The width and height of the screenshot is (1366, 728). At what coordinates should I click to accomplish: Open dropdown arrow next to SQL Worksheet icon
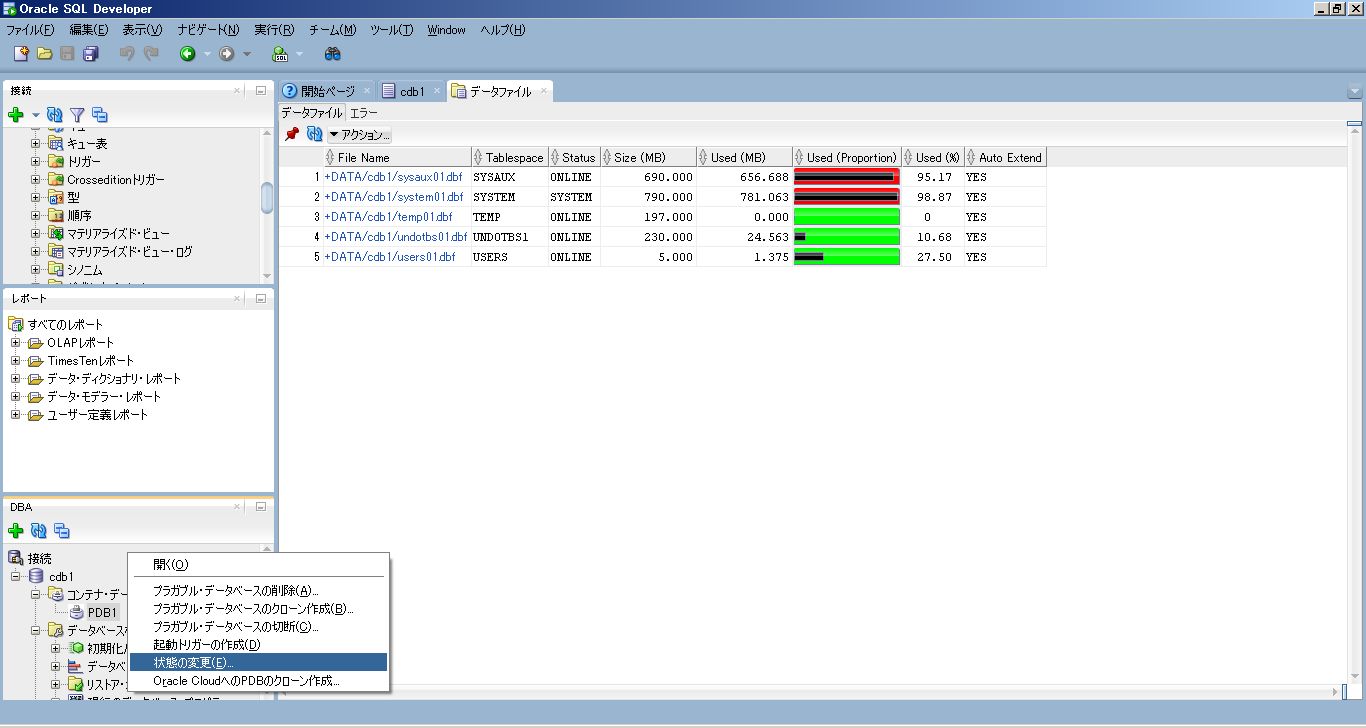[x=299, y=54]
